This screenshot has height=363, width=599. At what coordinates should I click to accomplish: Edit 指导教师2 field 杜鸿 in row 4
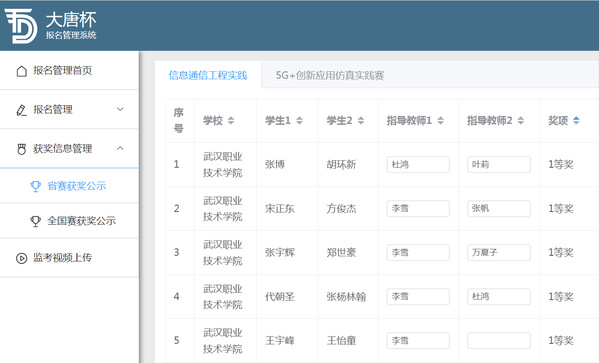(x=499, y=297)
